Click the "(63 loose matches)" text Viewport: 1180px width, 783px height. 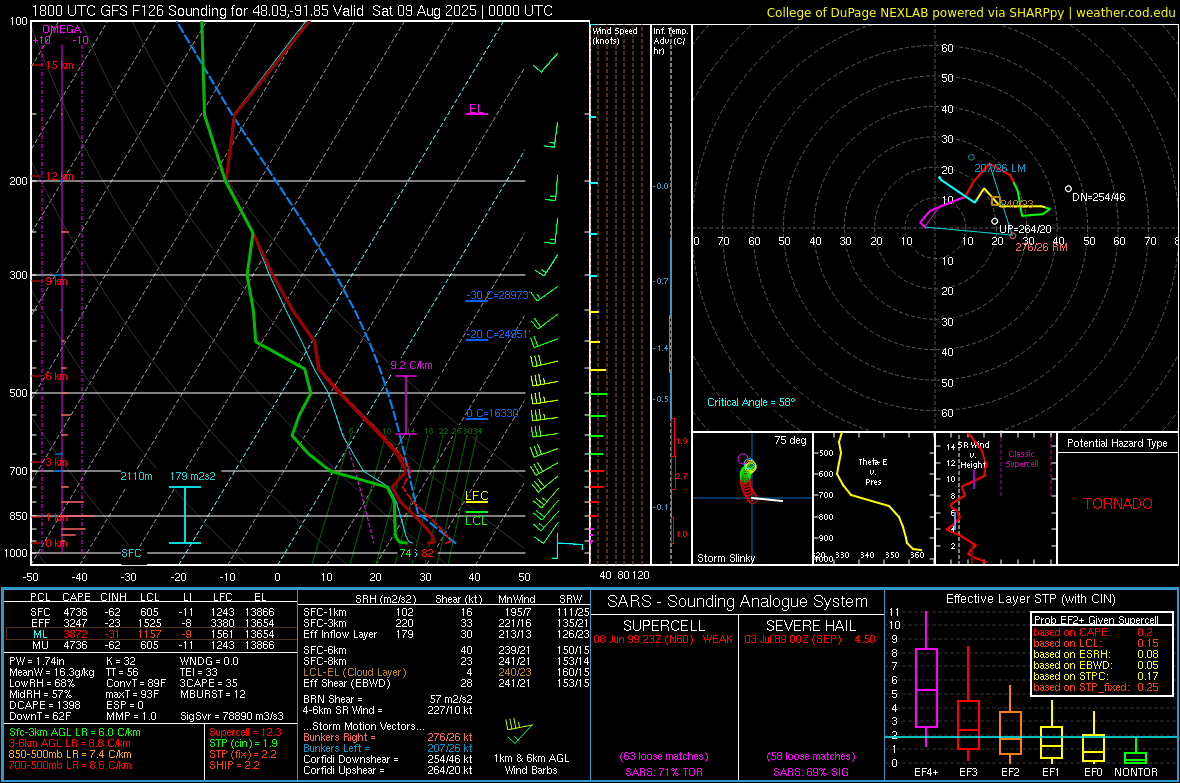pyautogui.click(x=664, y=756)
